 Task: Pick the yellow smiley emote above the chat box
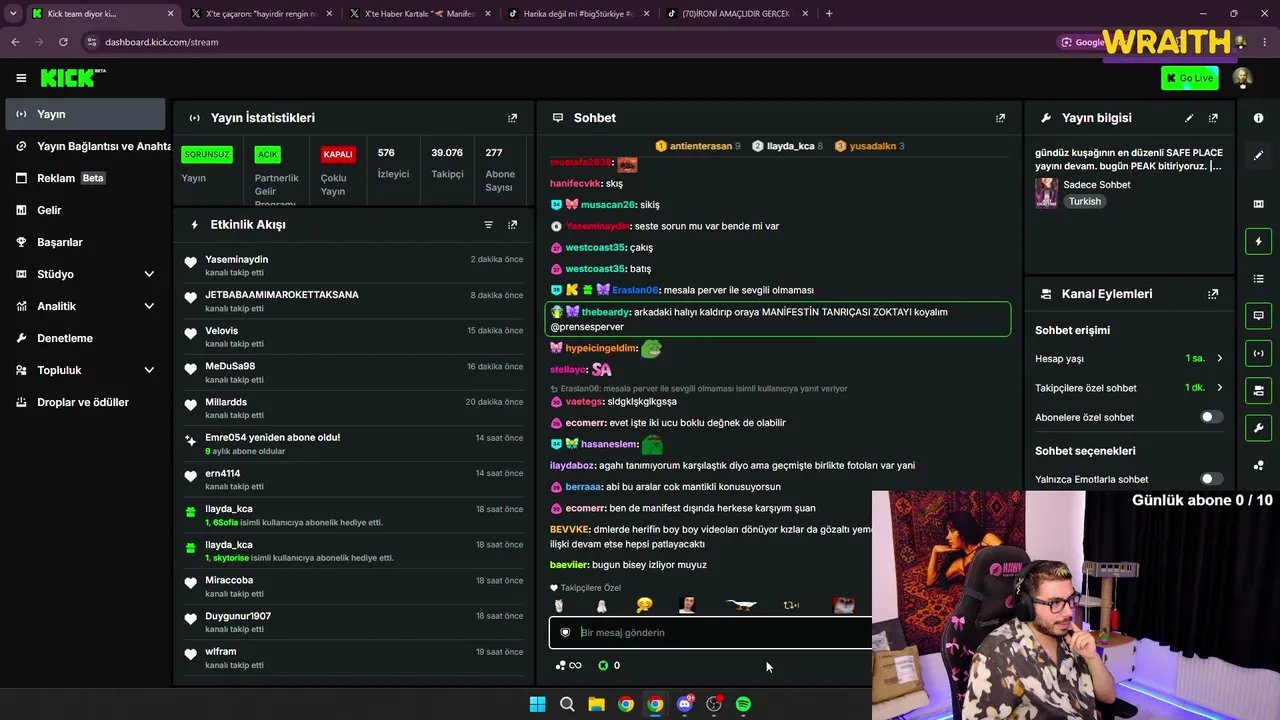click(x=645, y=604)
